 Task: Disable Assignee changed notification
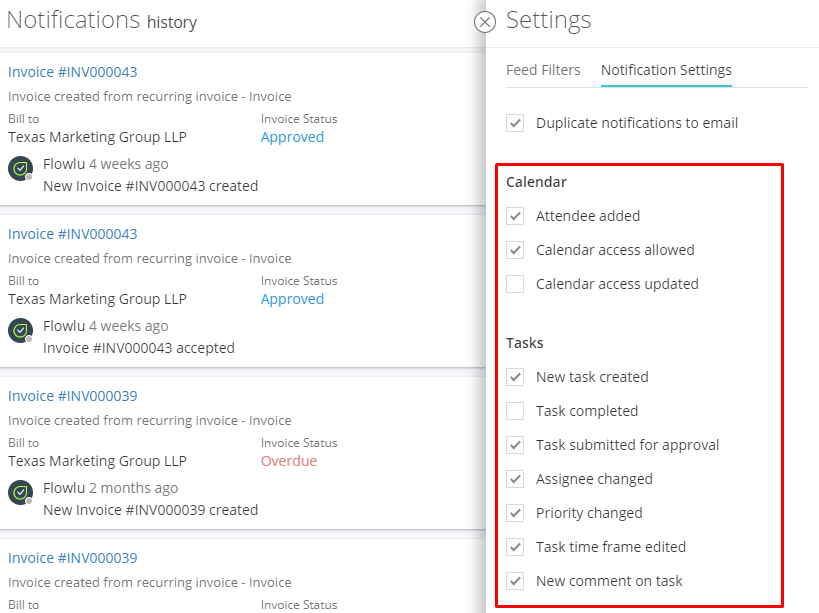[515, 479]
